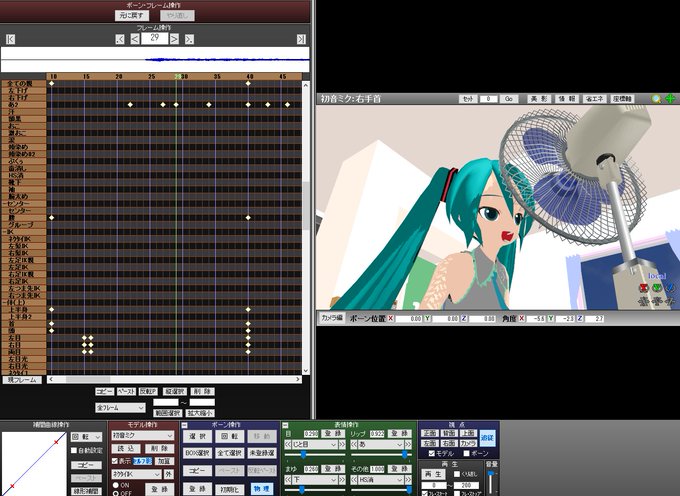Collapse the IK group in bone list

pyautogui.click(x=4, y=232)
